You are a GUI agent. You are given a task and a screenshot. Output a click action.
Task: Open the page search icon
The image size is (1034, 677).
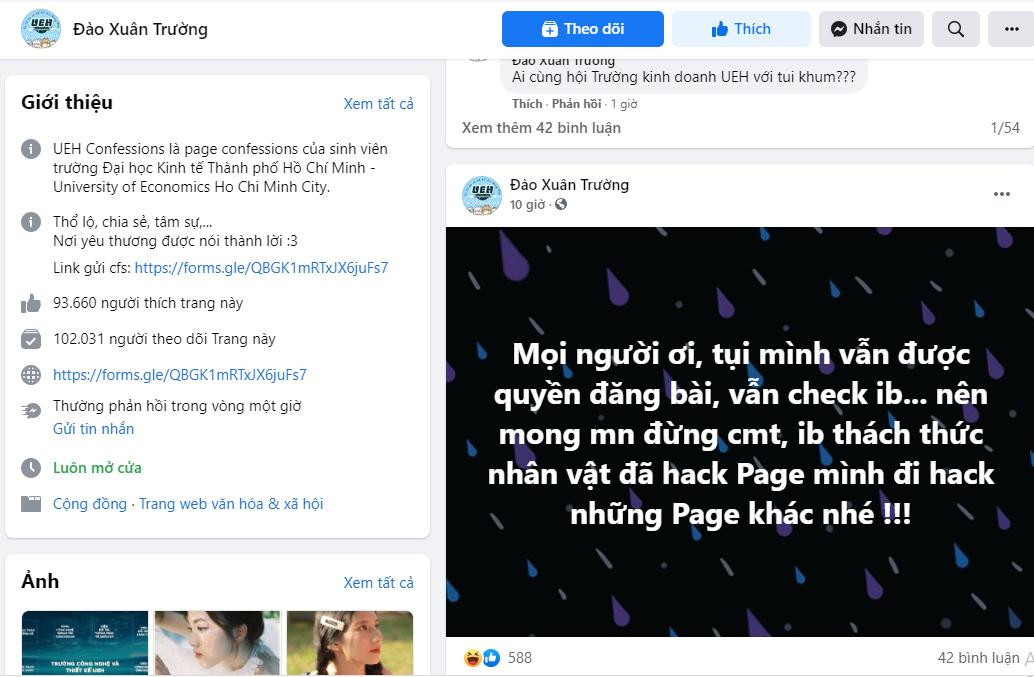click(x=955, y=29)
